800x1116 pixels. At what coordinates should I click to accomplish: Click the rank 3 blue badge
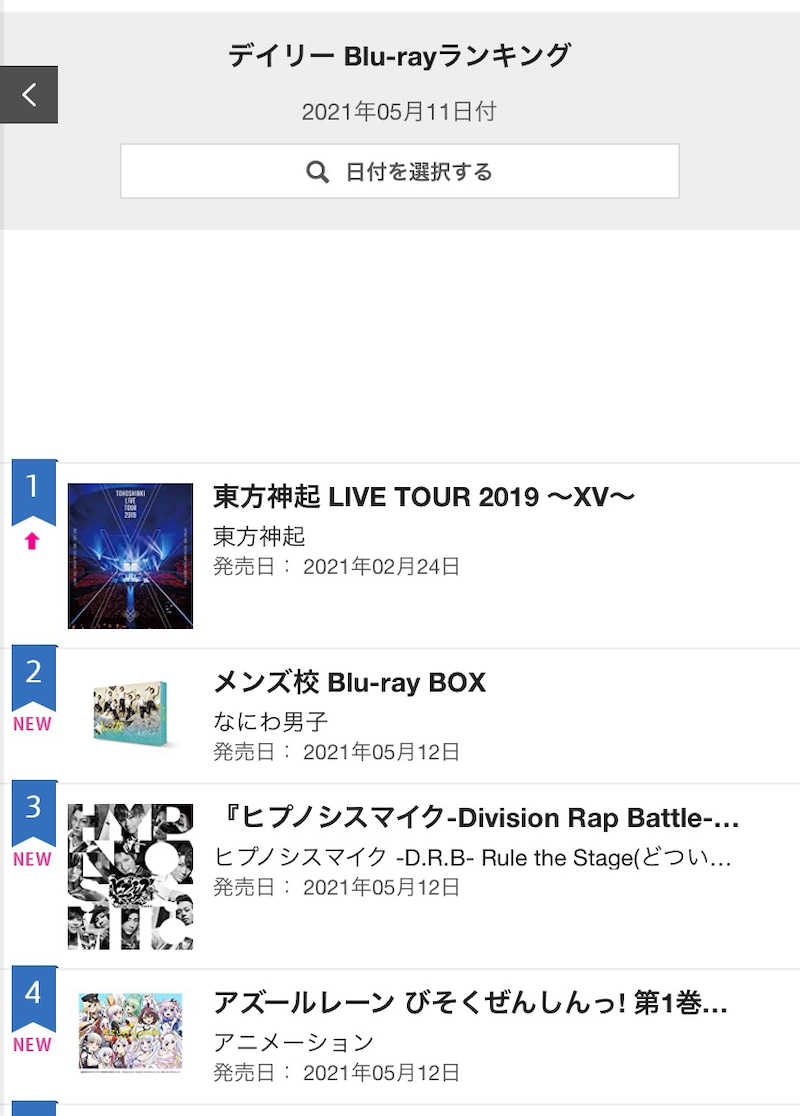click(x=33, y=809)
